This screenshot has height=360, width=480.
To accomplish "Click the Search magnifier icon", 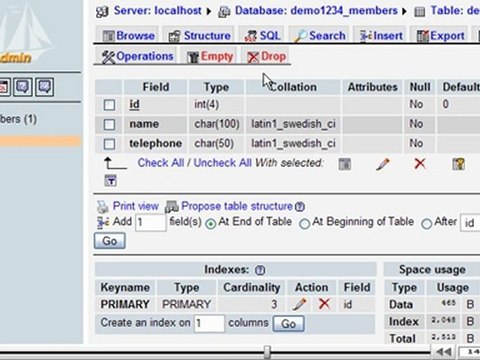I will [x=301, y=36].
